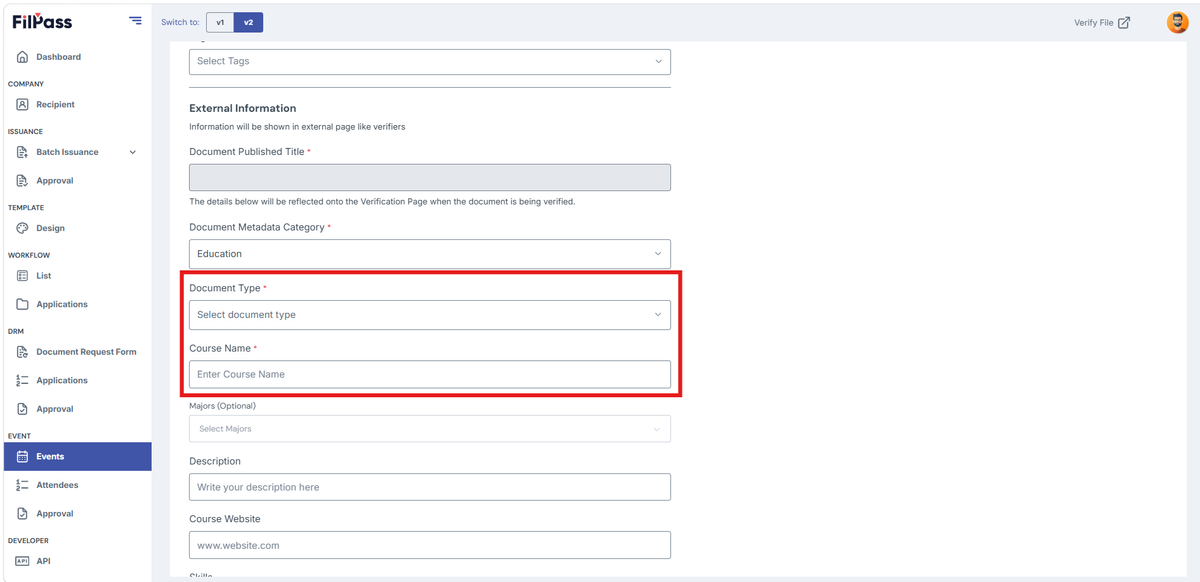Click the Document Type label
This screenshot has height=582, width=1200.
[x=225, y=288]
